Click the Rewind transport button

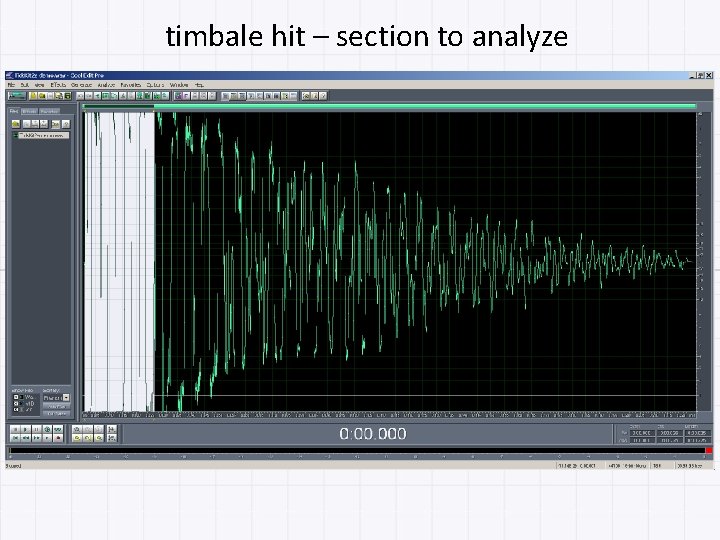[26, 438]
